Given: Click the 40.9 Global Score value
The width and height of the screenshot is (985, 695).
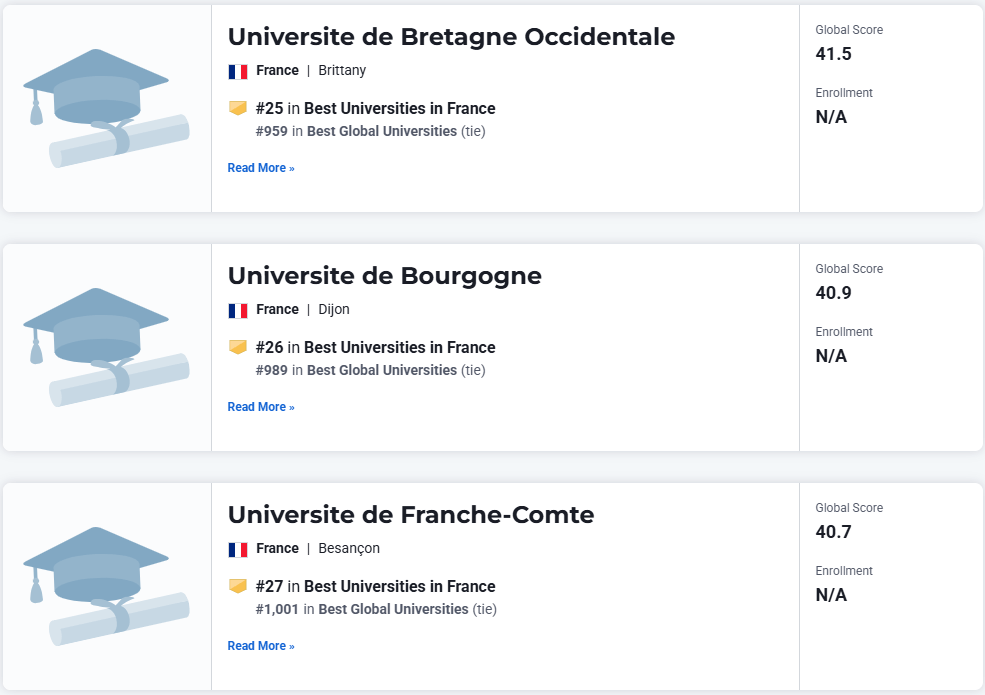Looking at the screenshot, I should 834,293.
